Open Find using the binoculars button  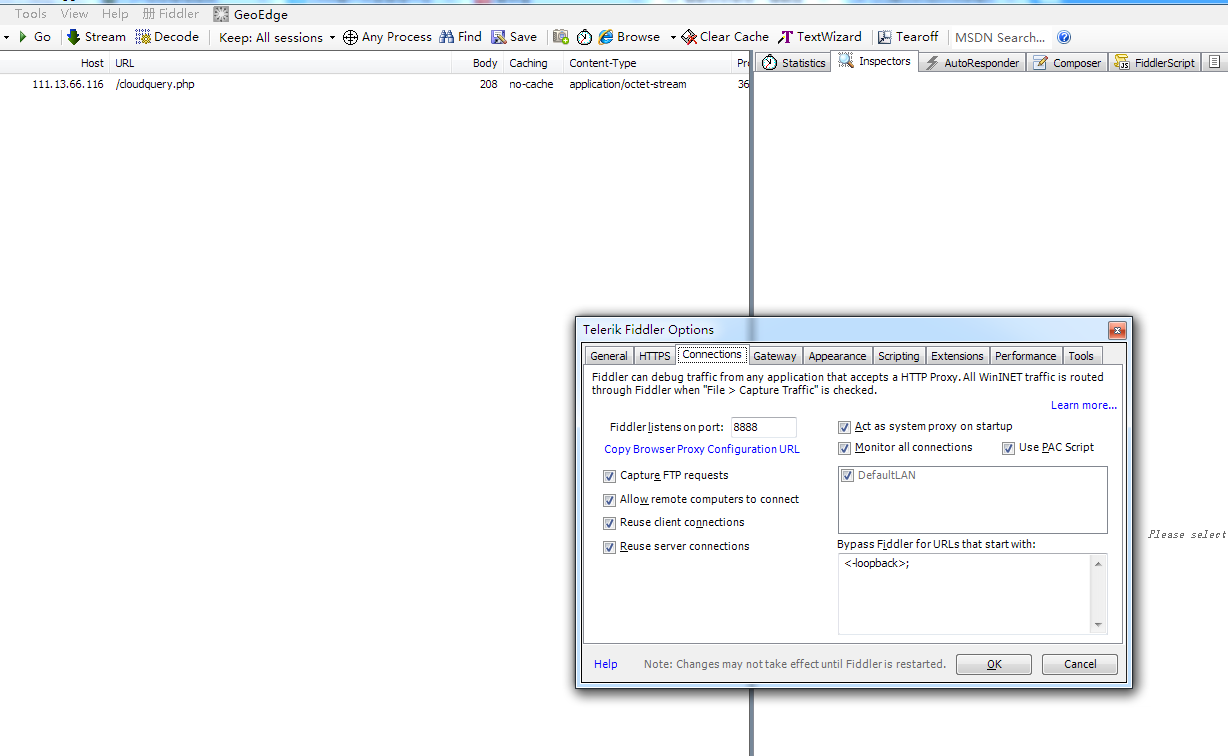(x=460, y=37)
